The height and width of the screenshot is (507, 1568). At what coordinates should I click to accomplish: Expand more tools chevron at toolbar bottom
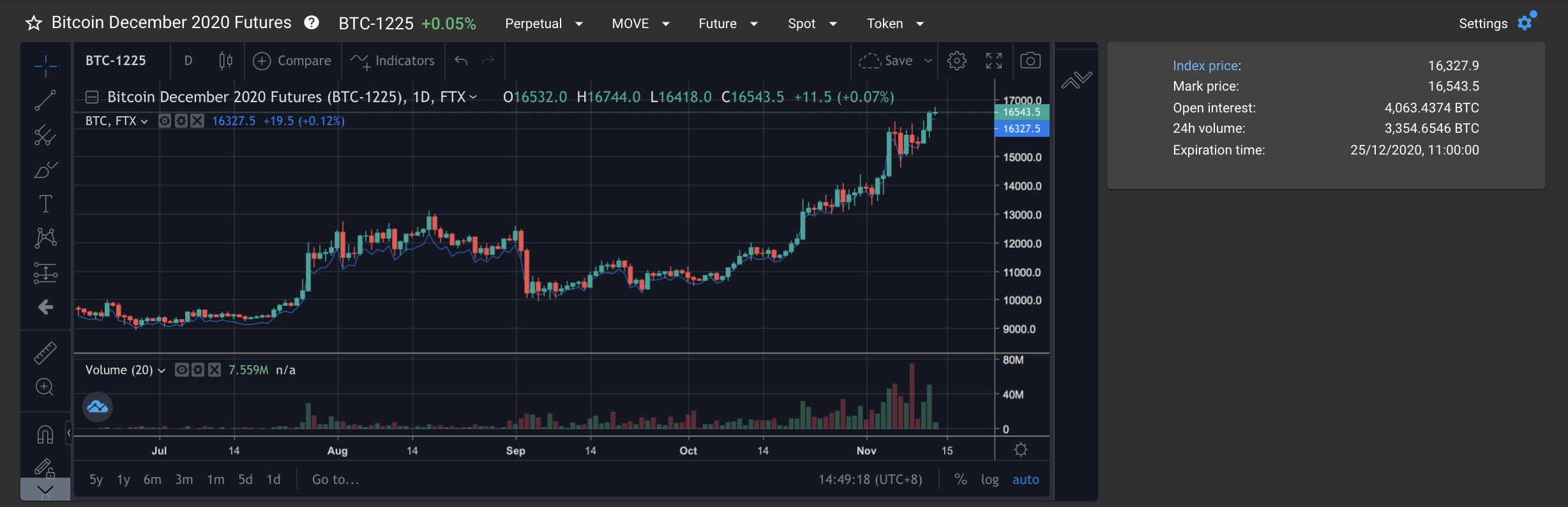pos(45,490)
